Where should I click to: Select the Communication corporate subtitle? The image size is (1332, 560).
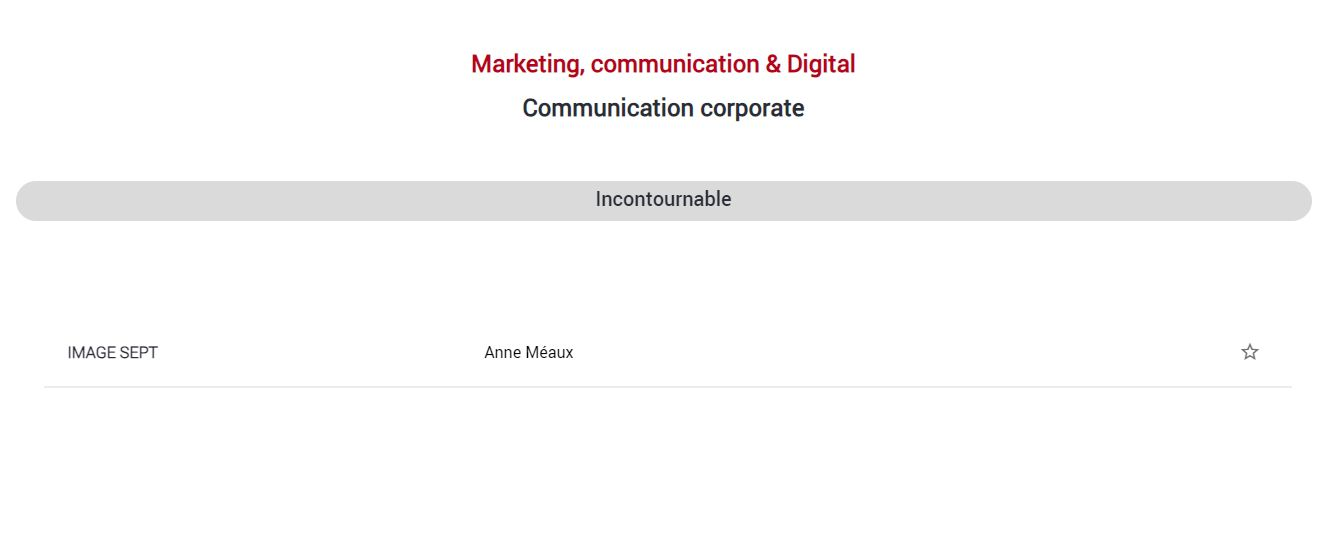coord(663,108)
